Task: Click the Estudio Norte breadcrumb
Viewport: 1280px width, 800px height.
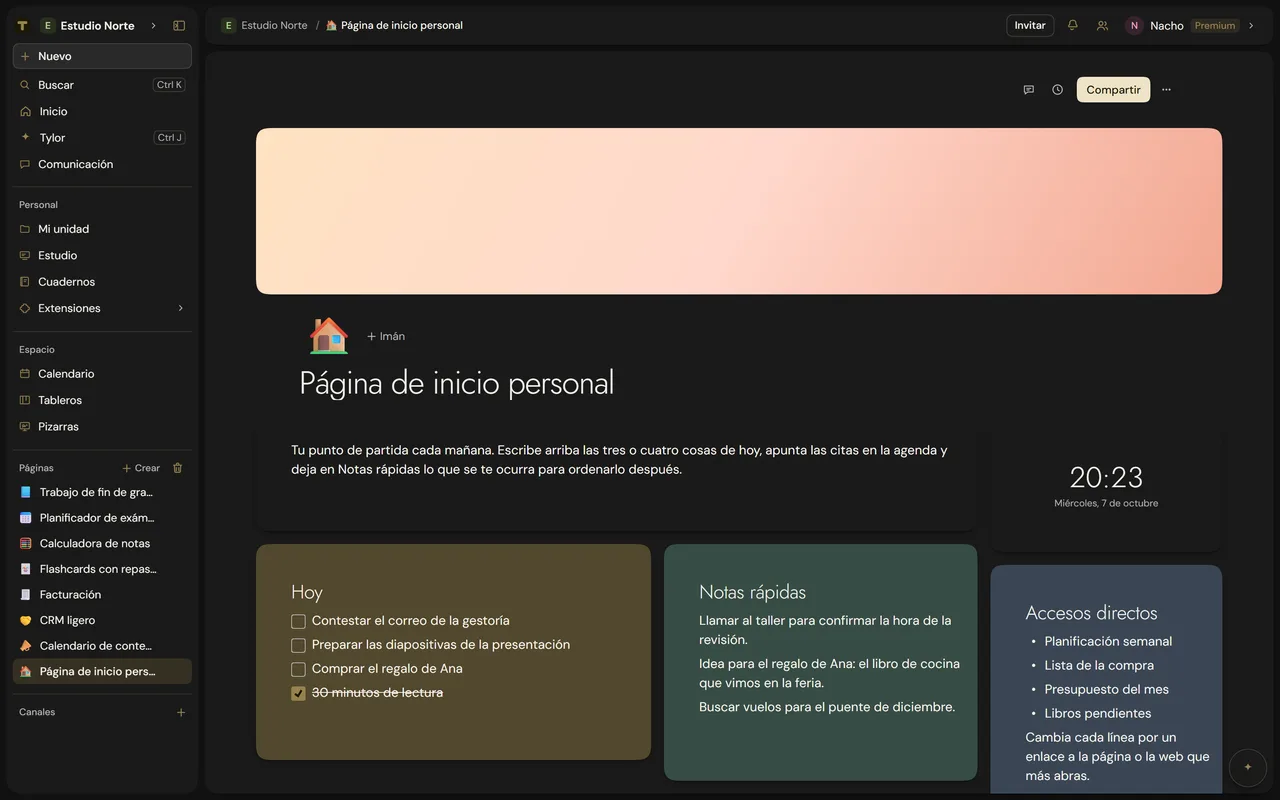Action: tap(265, 26)
